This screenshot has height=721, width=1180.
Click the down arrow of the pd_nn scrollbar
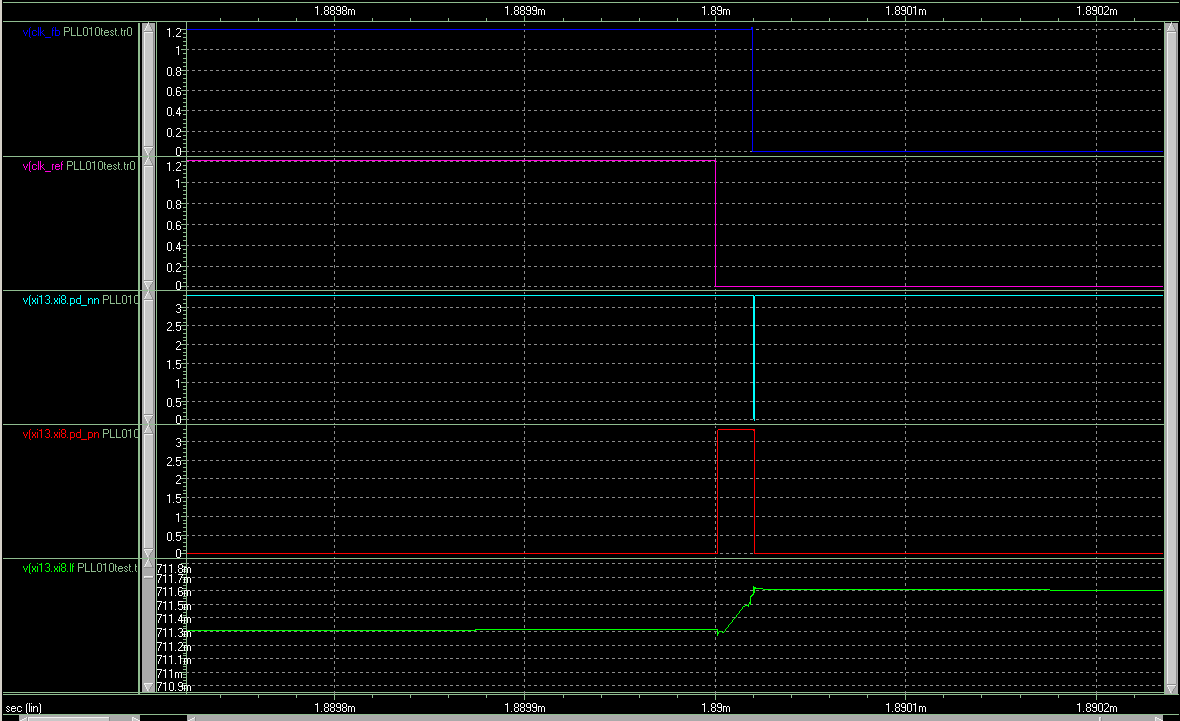pos(148,419)
